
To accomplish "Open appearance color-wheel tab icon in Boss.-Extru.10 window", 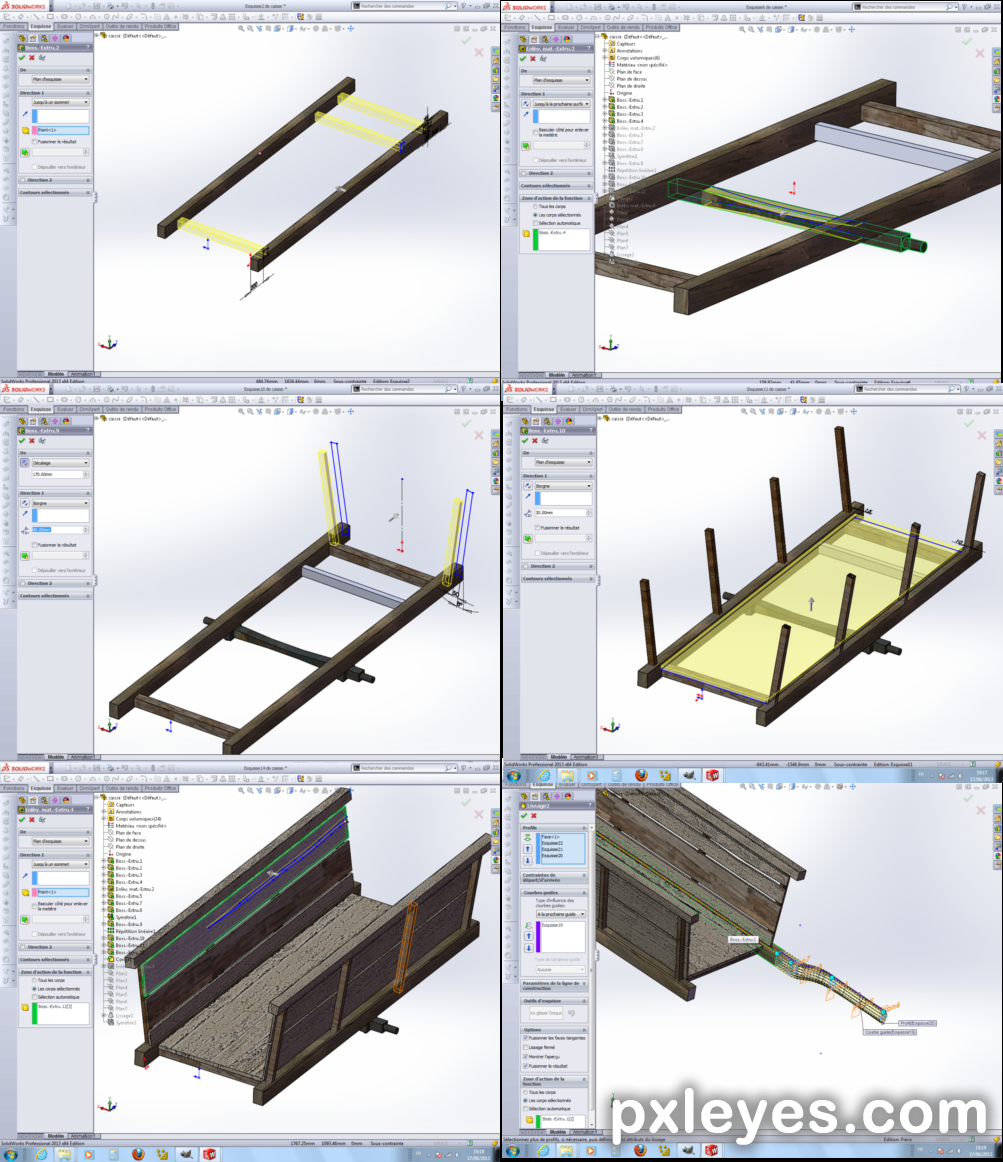I will 568,421.
